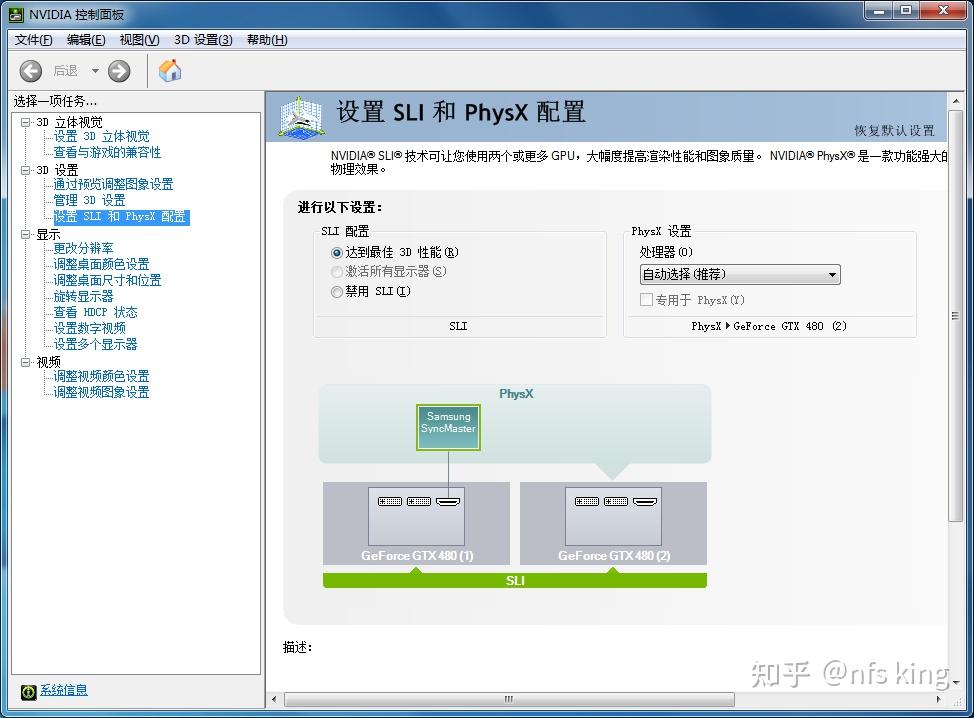Image resolution: width=974 pixels, height=718 pixels.
Task: Collapse the 显示 tree node
Action: (x=25, y=234)
